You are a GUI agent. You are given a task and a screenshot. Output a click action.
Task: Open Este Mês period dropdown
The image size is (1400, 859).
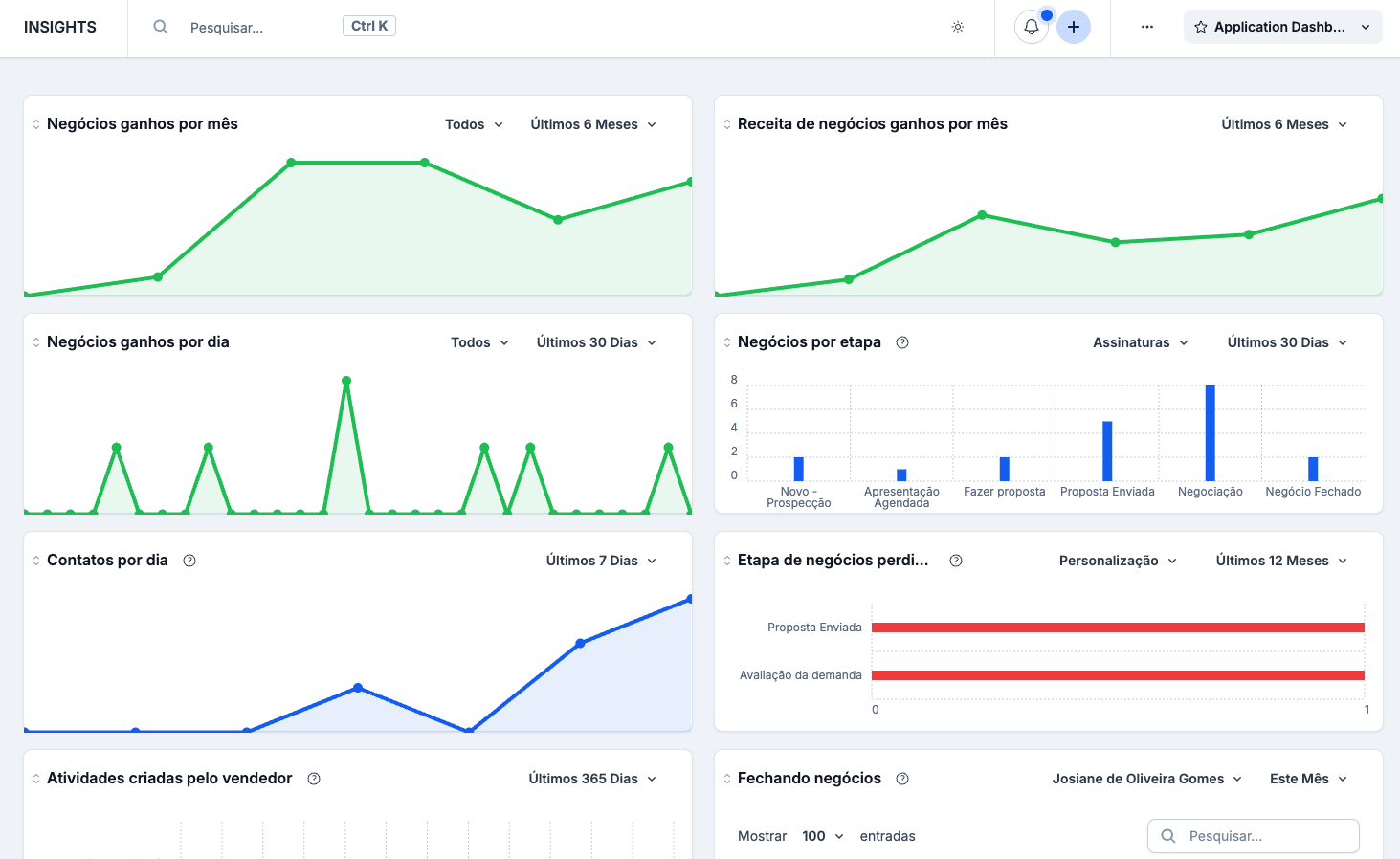[1308, 779]
